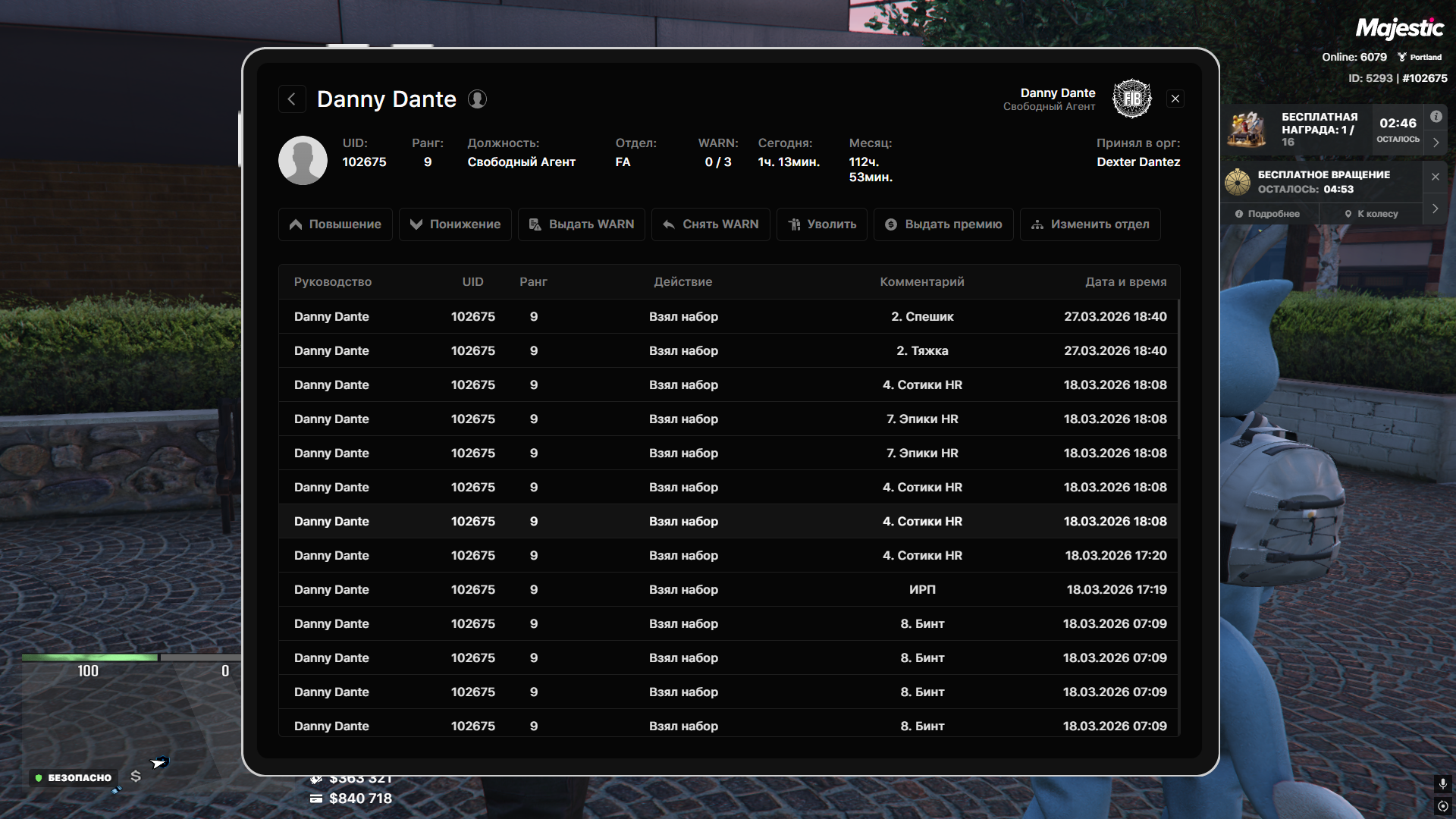Click Выдать WARN button
Image resolution: width=1456 pixels, height=819 pixels.
coord(582,224)
